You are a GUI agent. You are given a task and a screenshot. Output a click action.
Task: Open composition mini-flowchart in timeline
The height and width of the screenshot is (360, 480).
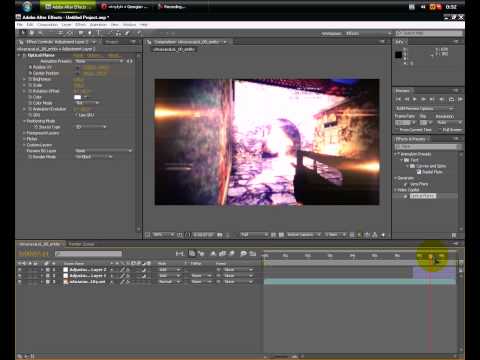(x=180, y=254)
